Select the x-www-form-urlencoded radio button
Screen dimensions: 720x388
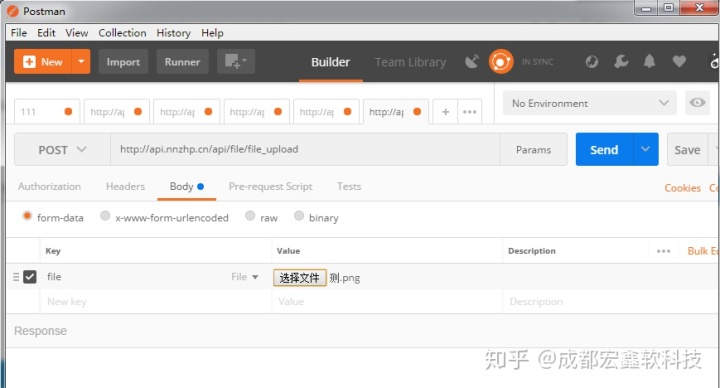coord(105,215)
